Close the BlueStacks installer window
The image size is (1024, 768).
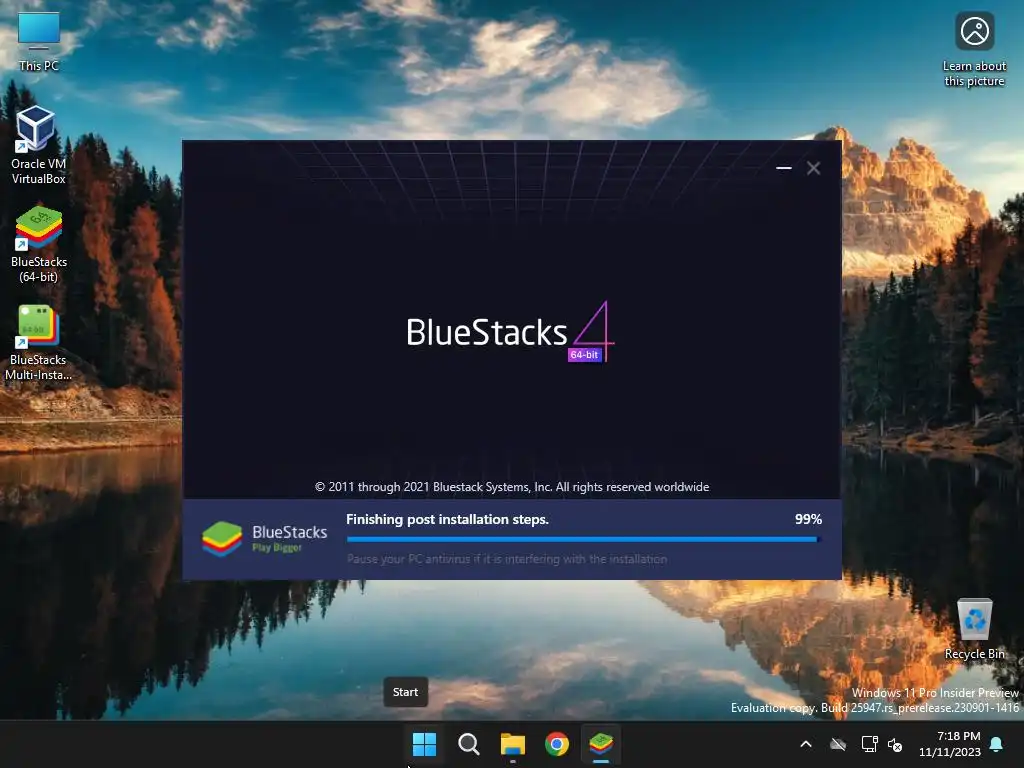[x=813, y=168]
